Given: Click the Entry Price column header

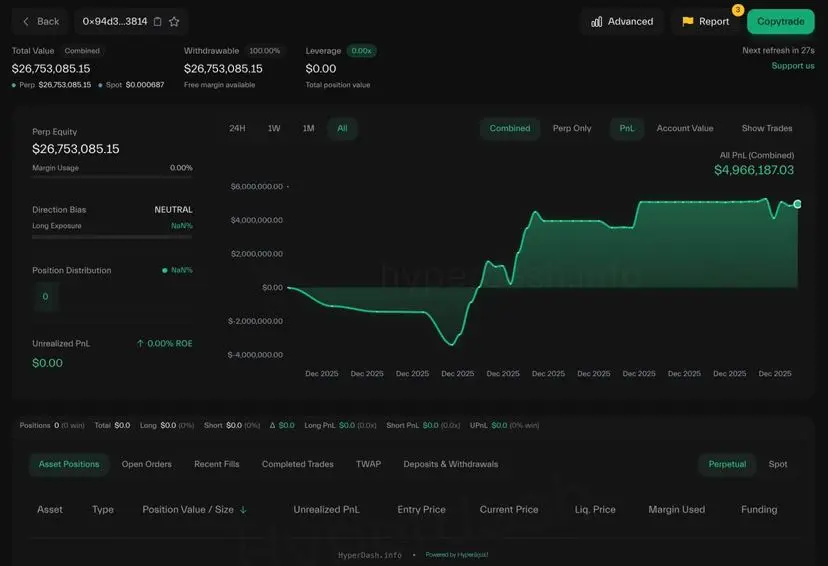Looking at the screenshot, I should pos(421,510).
